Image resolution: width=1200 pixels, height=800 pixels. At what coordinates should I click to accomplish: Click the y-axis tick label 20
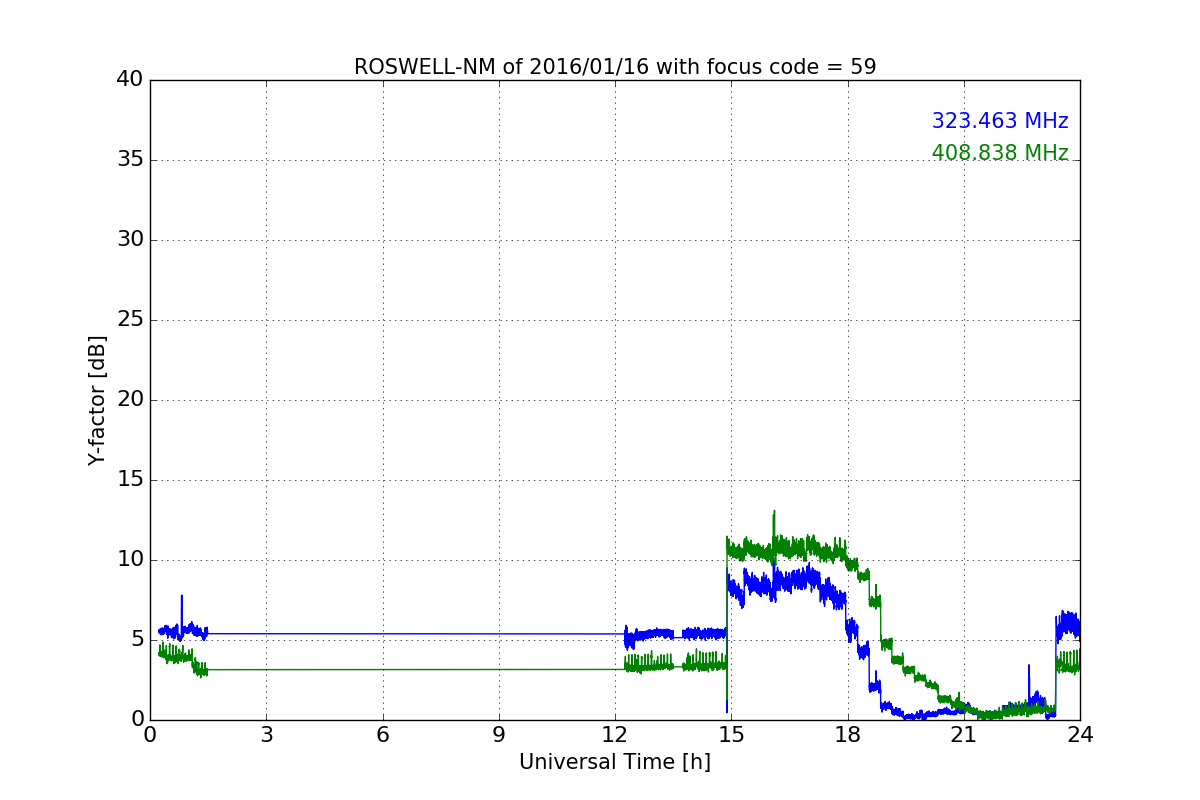(130, 400)
